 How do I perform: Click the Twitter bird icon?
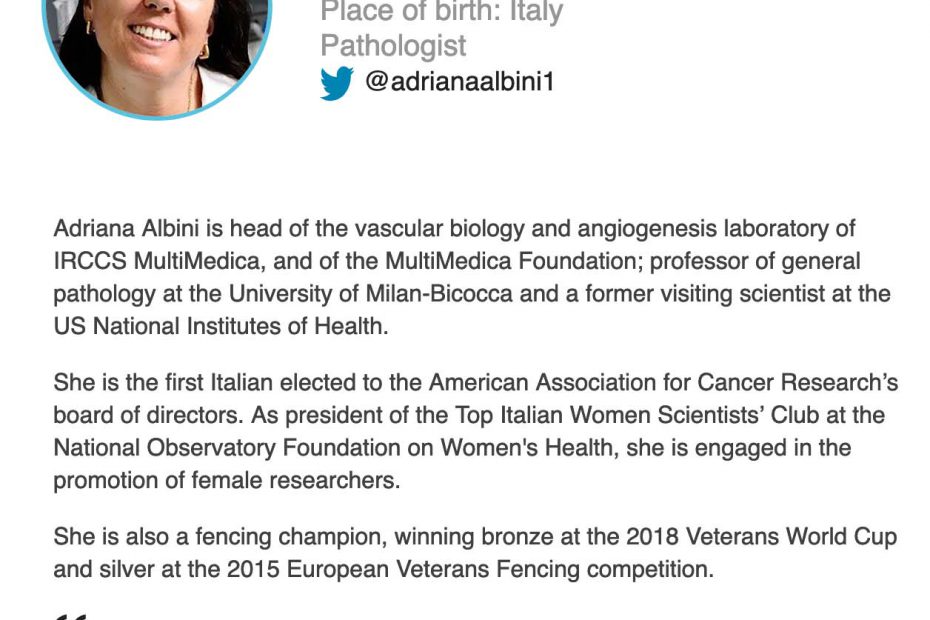point(336,83)
